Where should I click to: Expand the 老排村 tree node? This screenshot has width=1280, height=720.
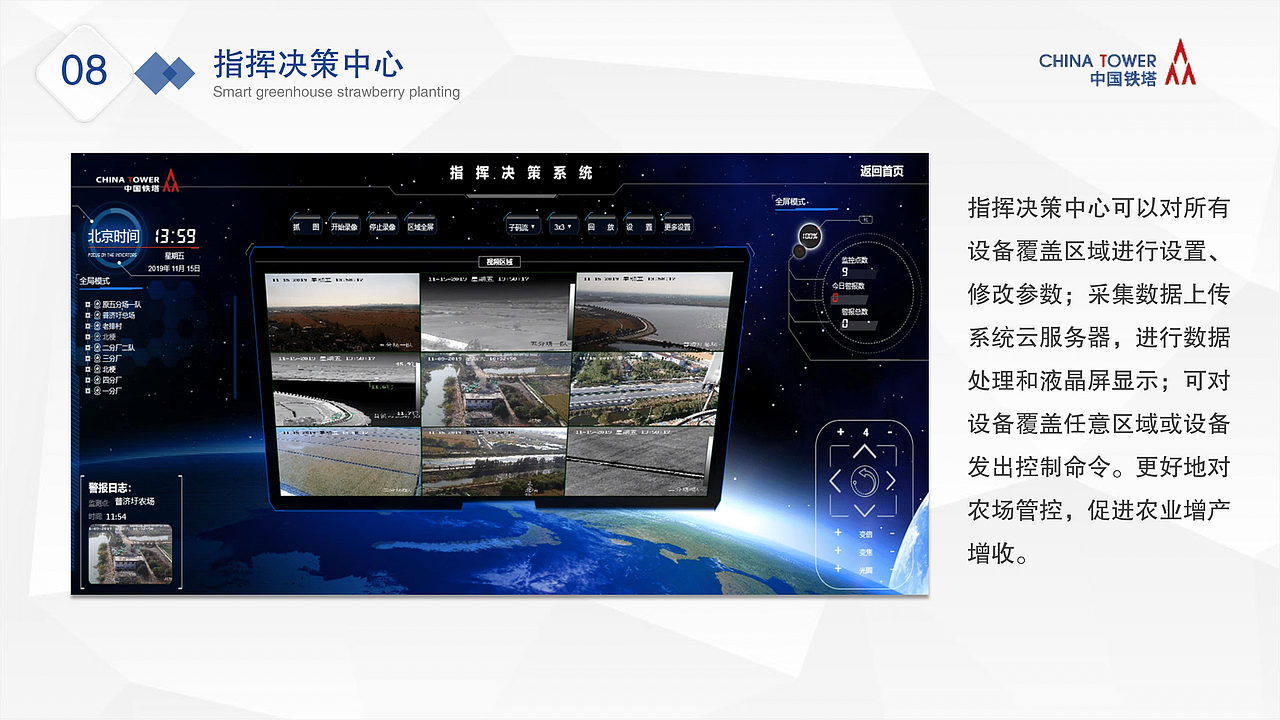[88, 326]
